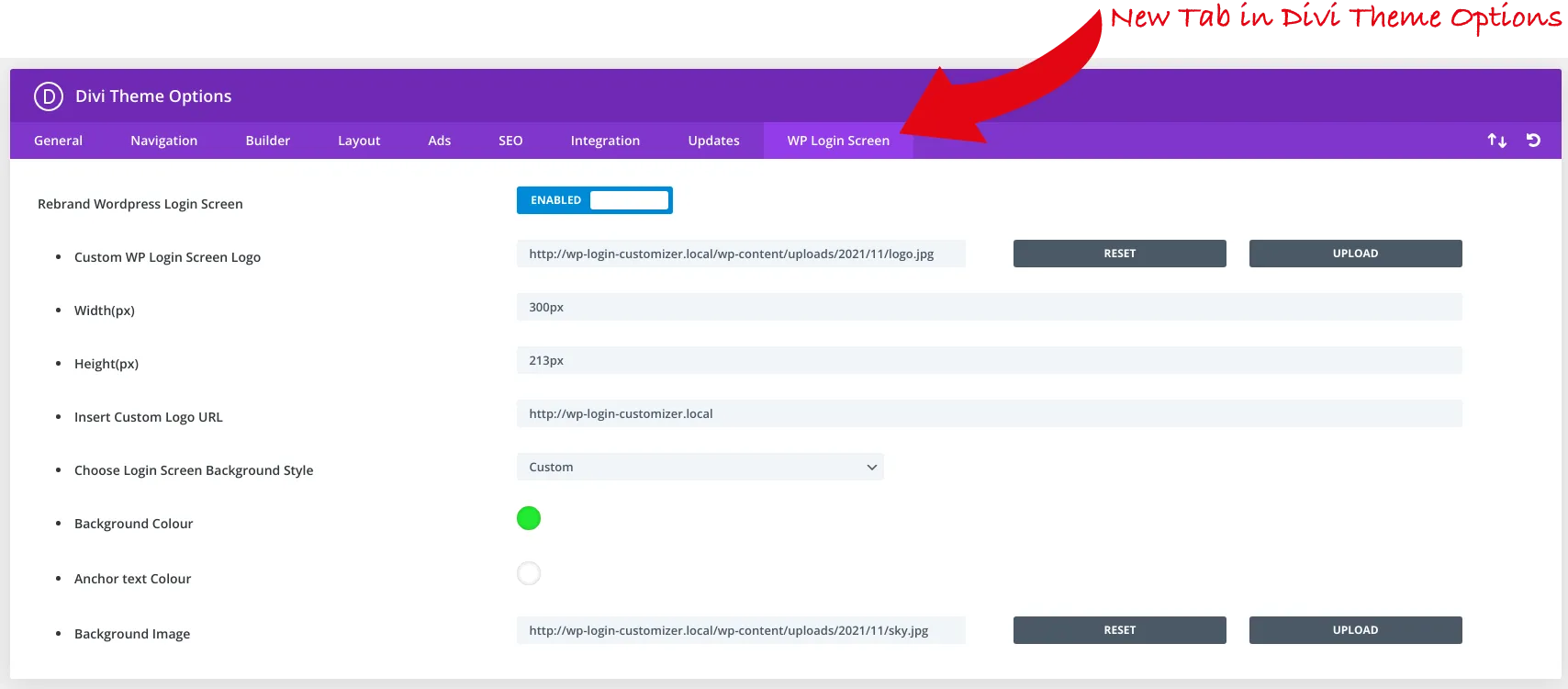Image resolution: width=1568 pixels, height=689 pixels.
Task: Select the WP Login Screen tab
Action: tap(838, 141)
